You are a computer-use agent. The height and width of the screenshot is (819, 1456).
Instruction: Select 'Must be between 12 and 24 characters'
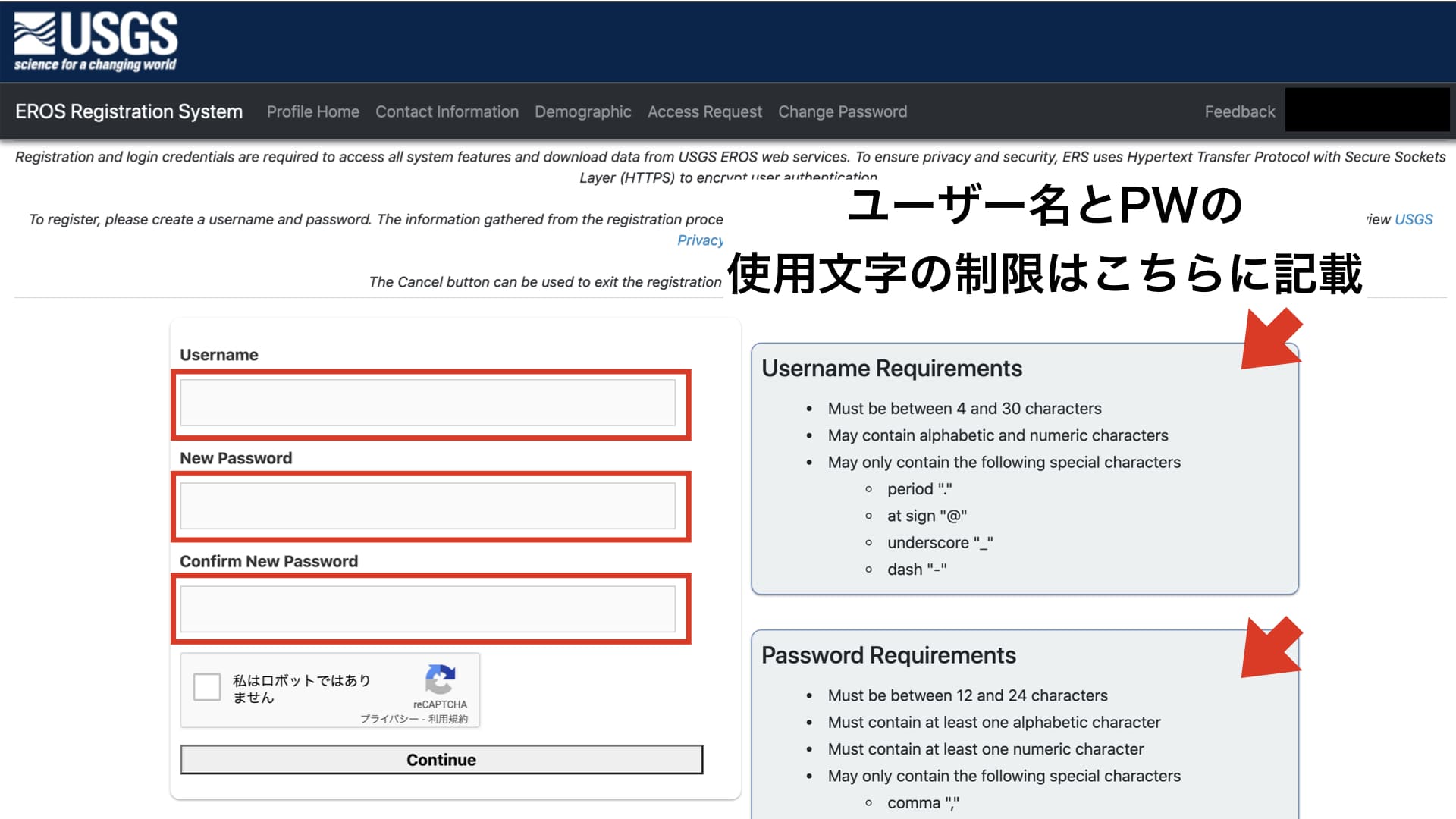click(968, 695)
